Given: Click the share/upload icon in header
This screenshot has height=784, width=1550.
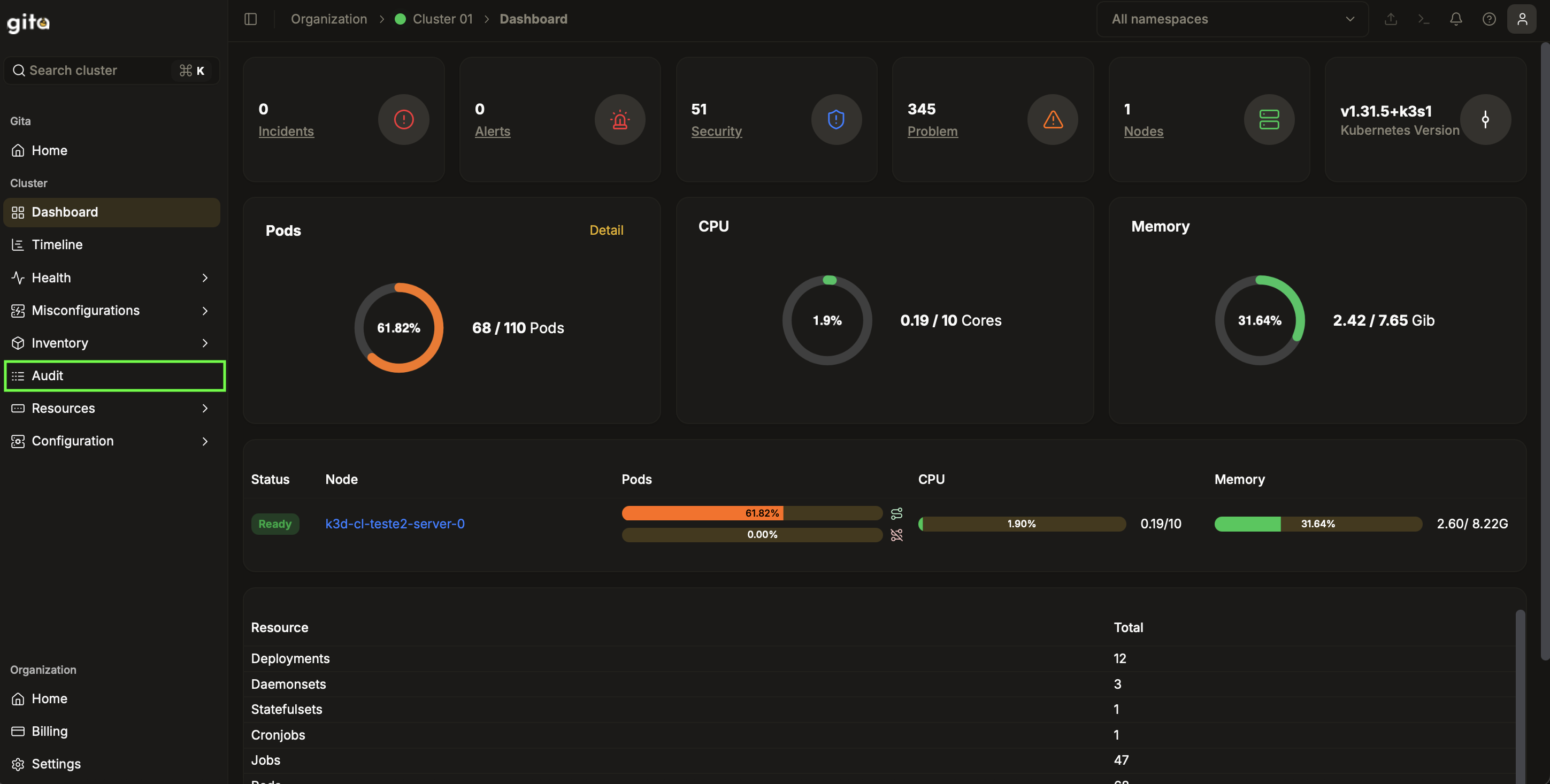Looking at the screenshot, I should [1390, 19].
